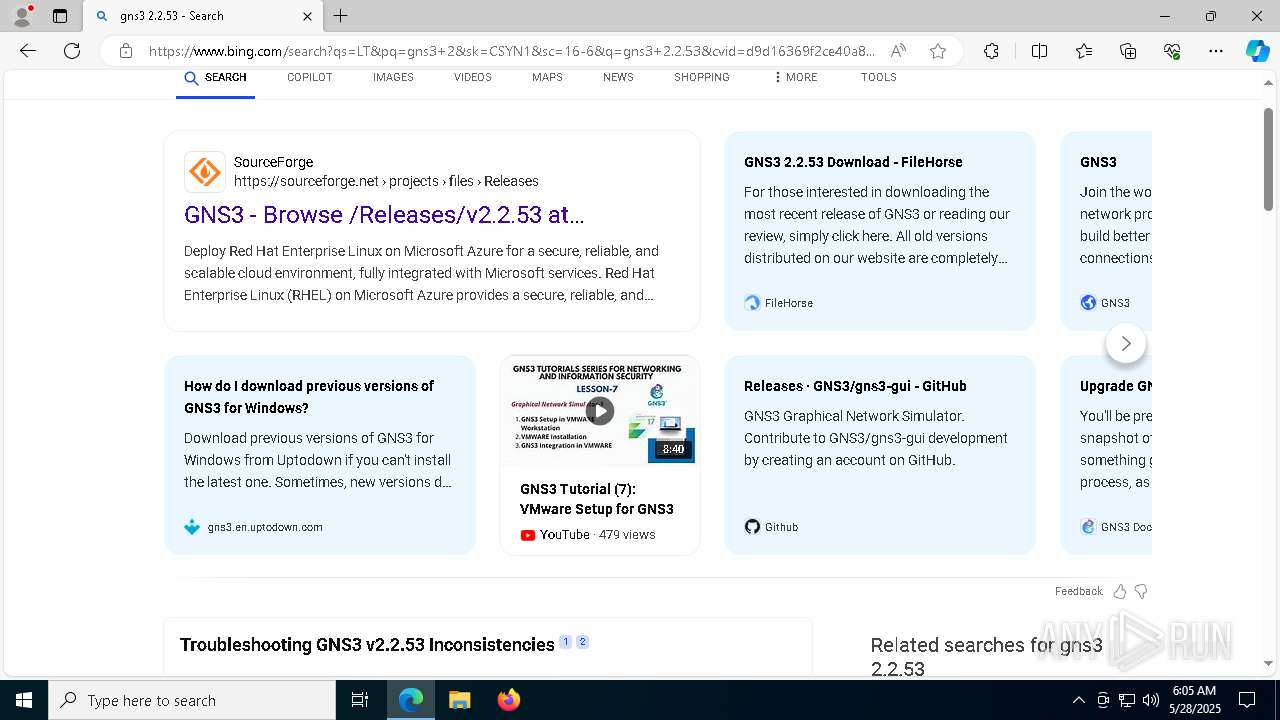
Task: Click the SourceForge site logo icon
Action: coord(205,172)
